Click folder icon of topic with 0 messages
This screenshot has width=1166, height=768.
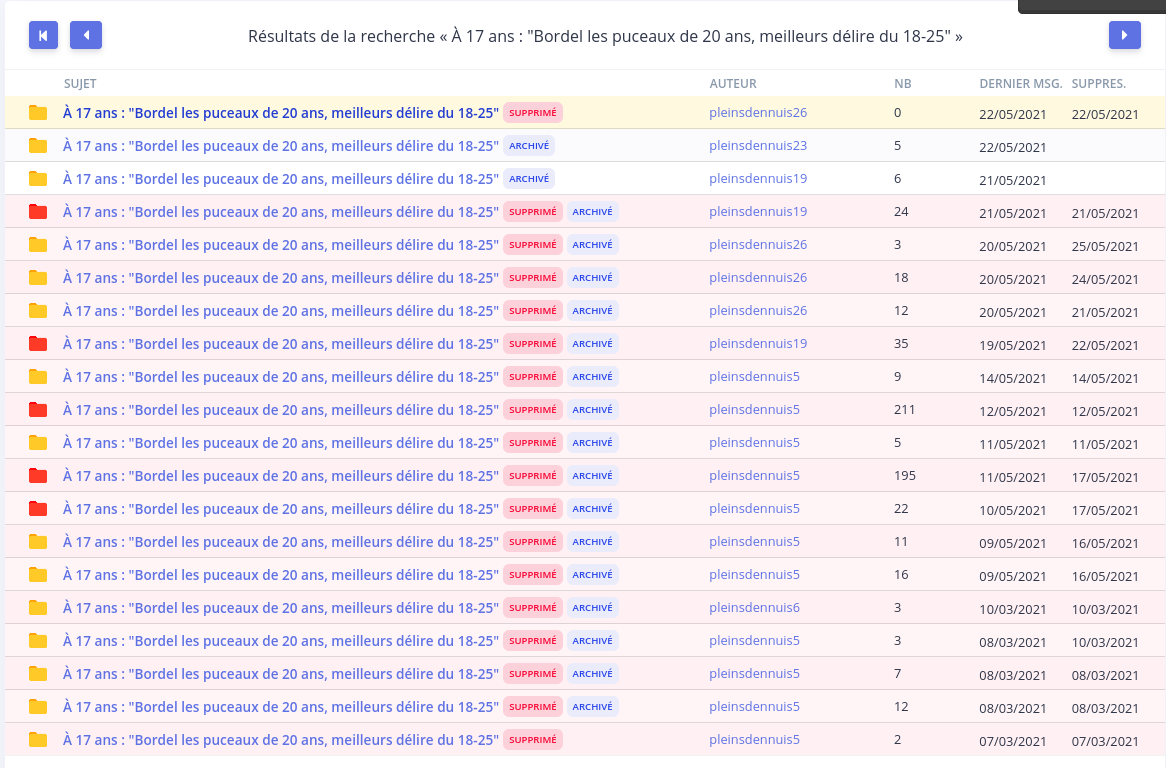tap(38, 113)
